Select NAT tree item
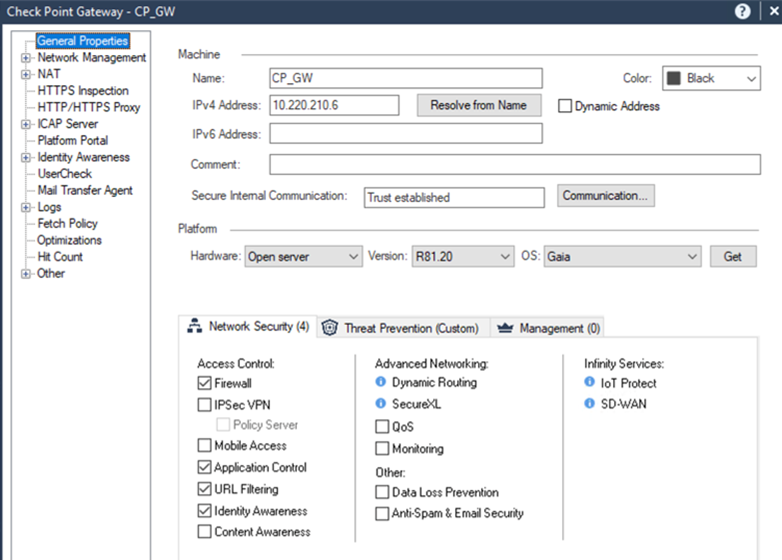Image resolution: width=782 pixels, height=560 pixels. coord(49,74)
